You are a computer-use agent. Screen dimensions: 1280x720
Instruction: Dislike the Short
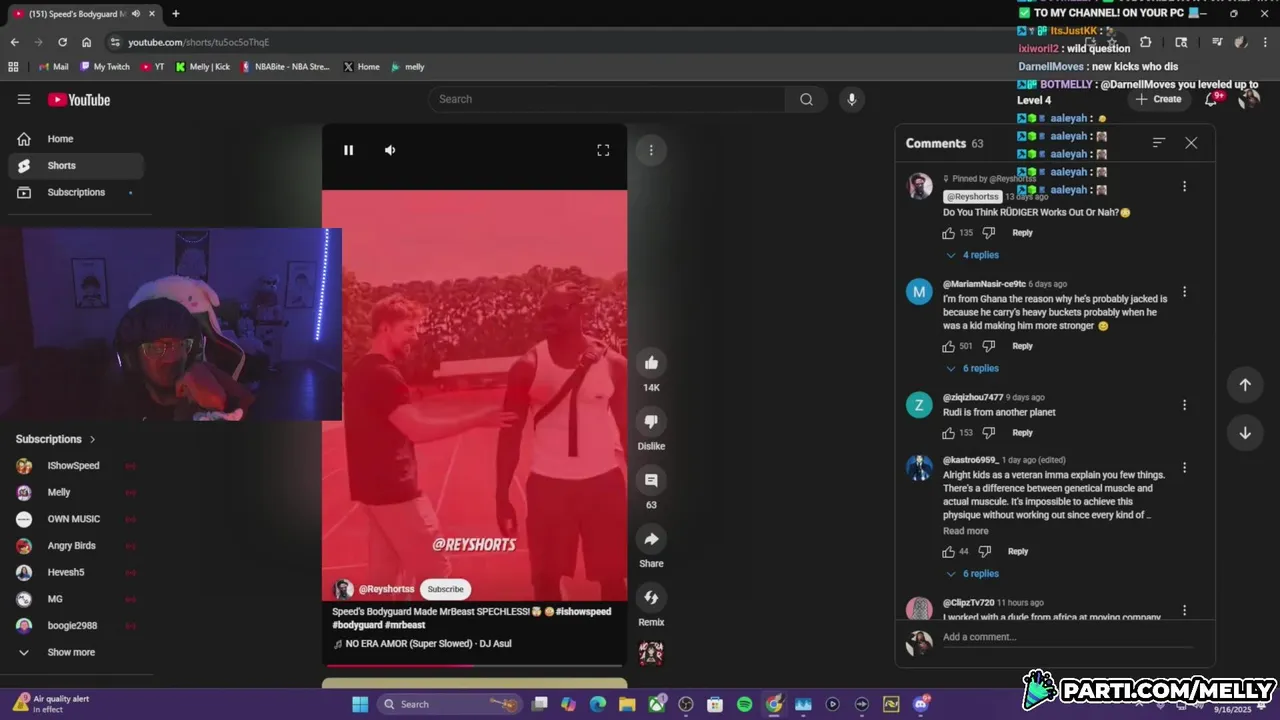tap(651, 421)
